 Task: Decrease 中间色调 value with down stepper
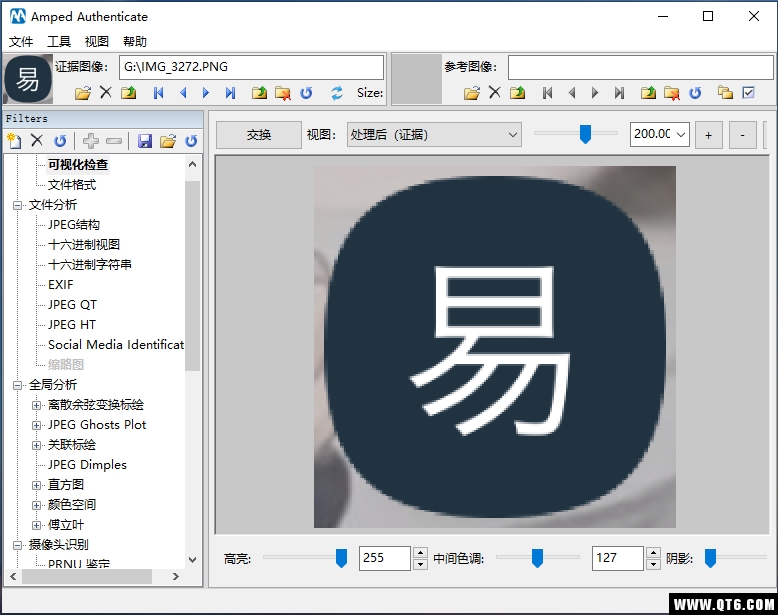[x=653, y=564]
